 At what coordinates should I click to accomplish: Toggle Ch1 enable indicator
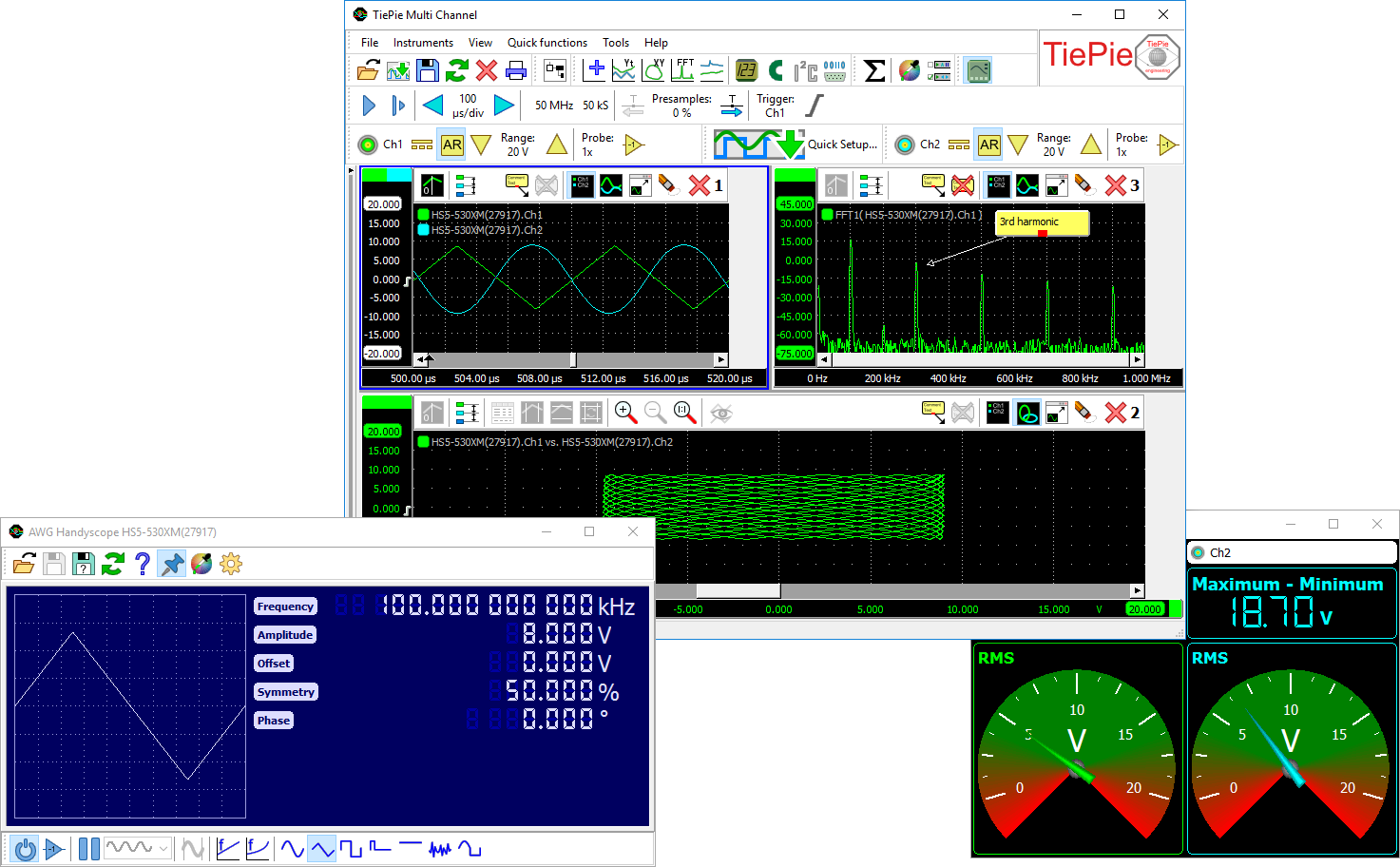[x=368, y=144]
